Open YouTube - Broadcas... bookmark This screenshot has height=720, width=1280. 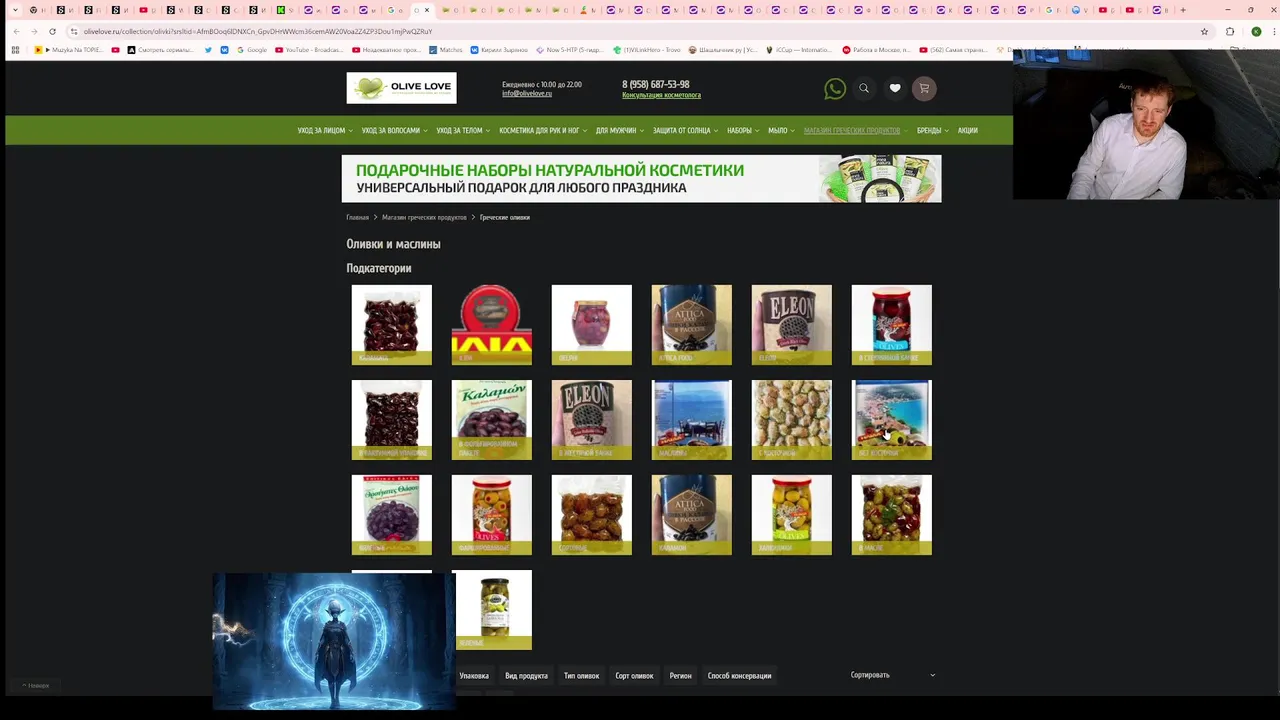(x=309, y=49)
